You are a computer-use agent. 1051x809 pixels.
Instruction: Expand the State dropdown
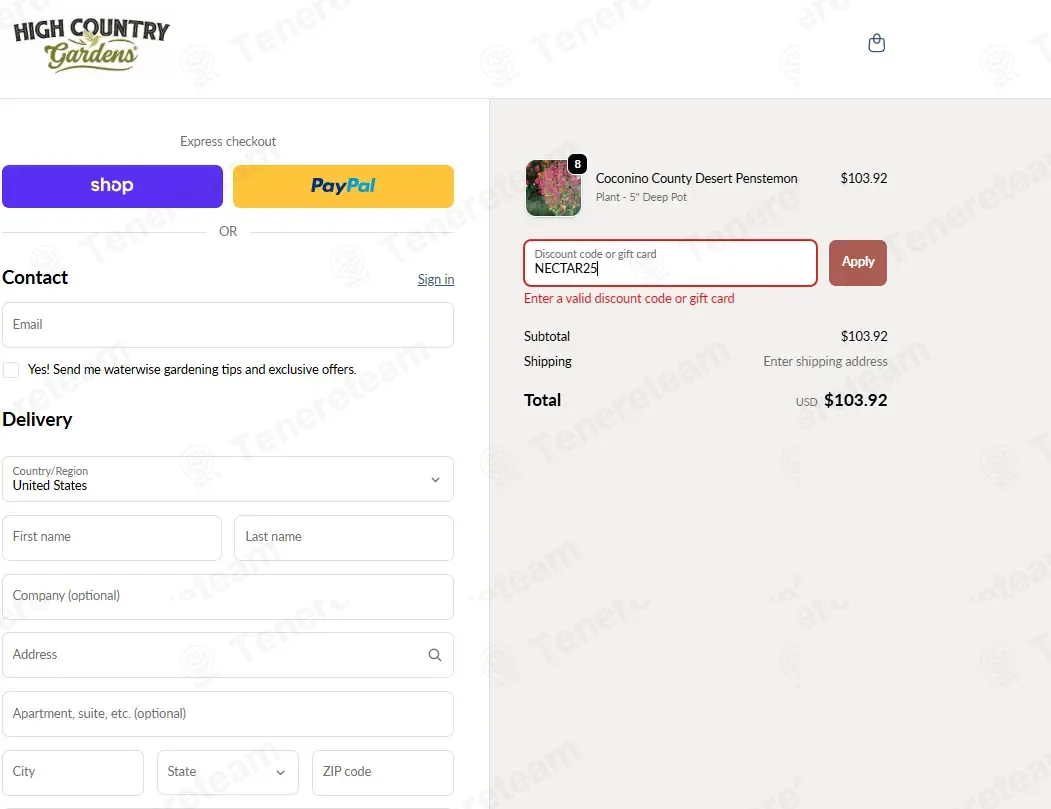[x=228, y=772]
